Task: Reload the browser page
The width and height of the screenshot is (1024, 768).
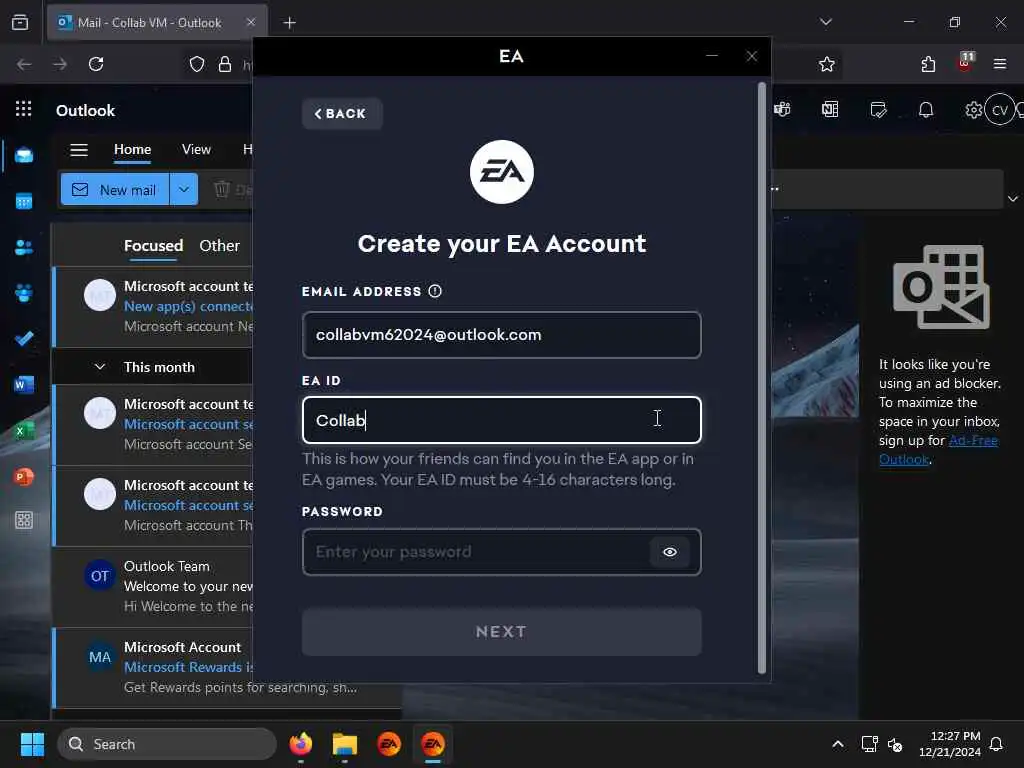Action: tap(96, 64)
